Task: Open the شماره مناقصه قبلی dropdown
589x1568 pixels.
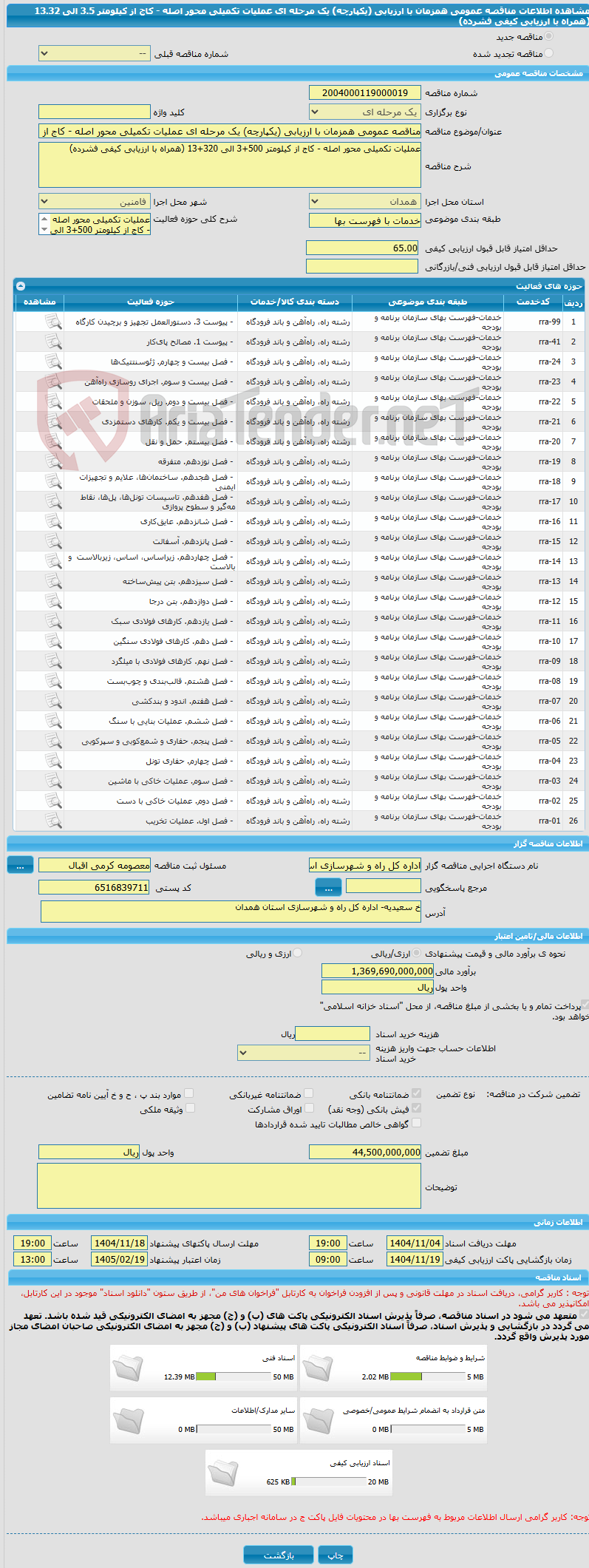Action: [95, 54]
